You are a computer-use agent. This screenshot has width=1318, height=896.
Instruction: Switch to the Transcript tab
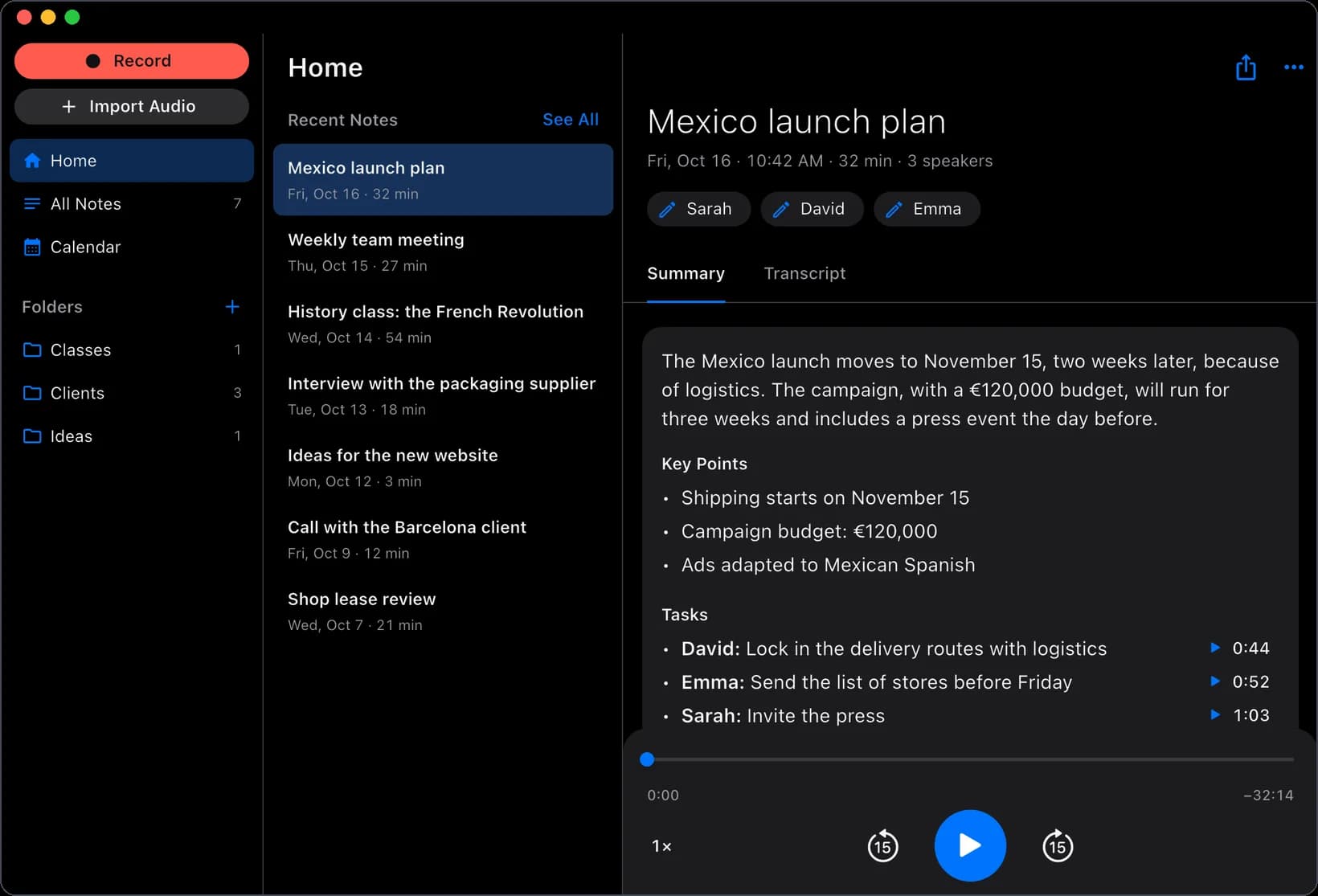coord(804,273)
